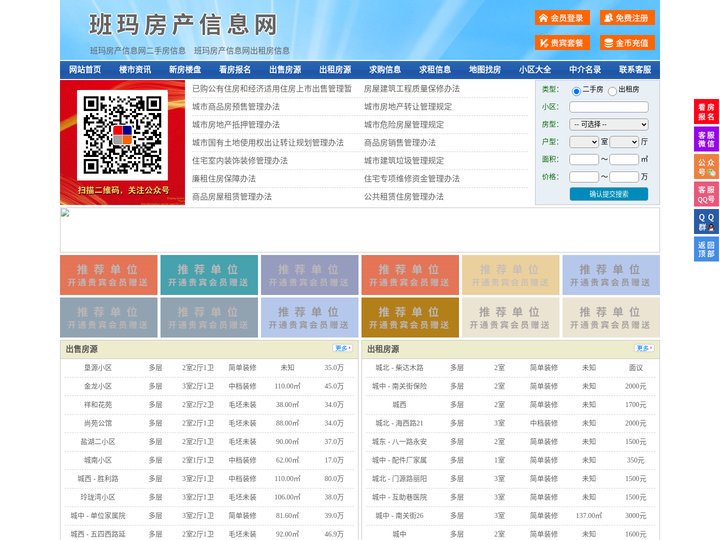
Task: Open the 求租信息 nav item
Action: click(x=435, y=70)
